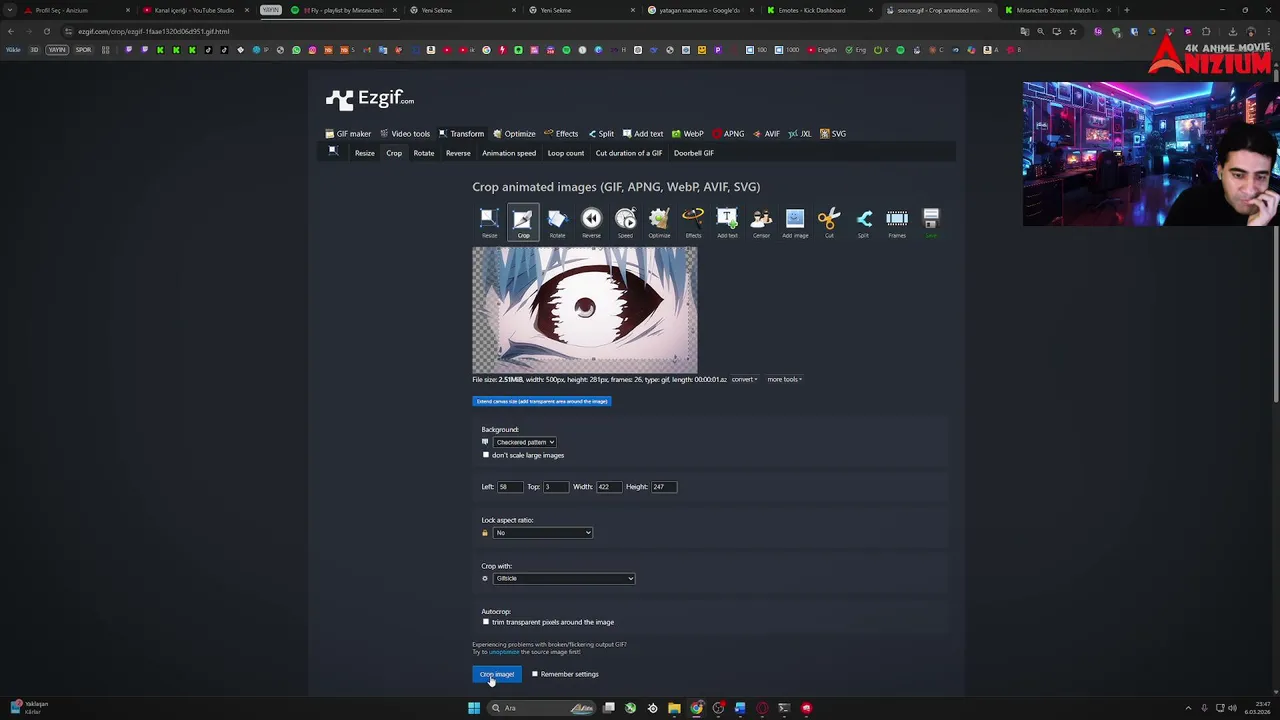Open Cut duration of a GIF tab
Image resolution: width=1280 pixels, height=720 pixels.
point(629,153)
